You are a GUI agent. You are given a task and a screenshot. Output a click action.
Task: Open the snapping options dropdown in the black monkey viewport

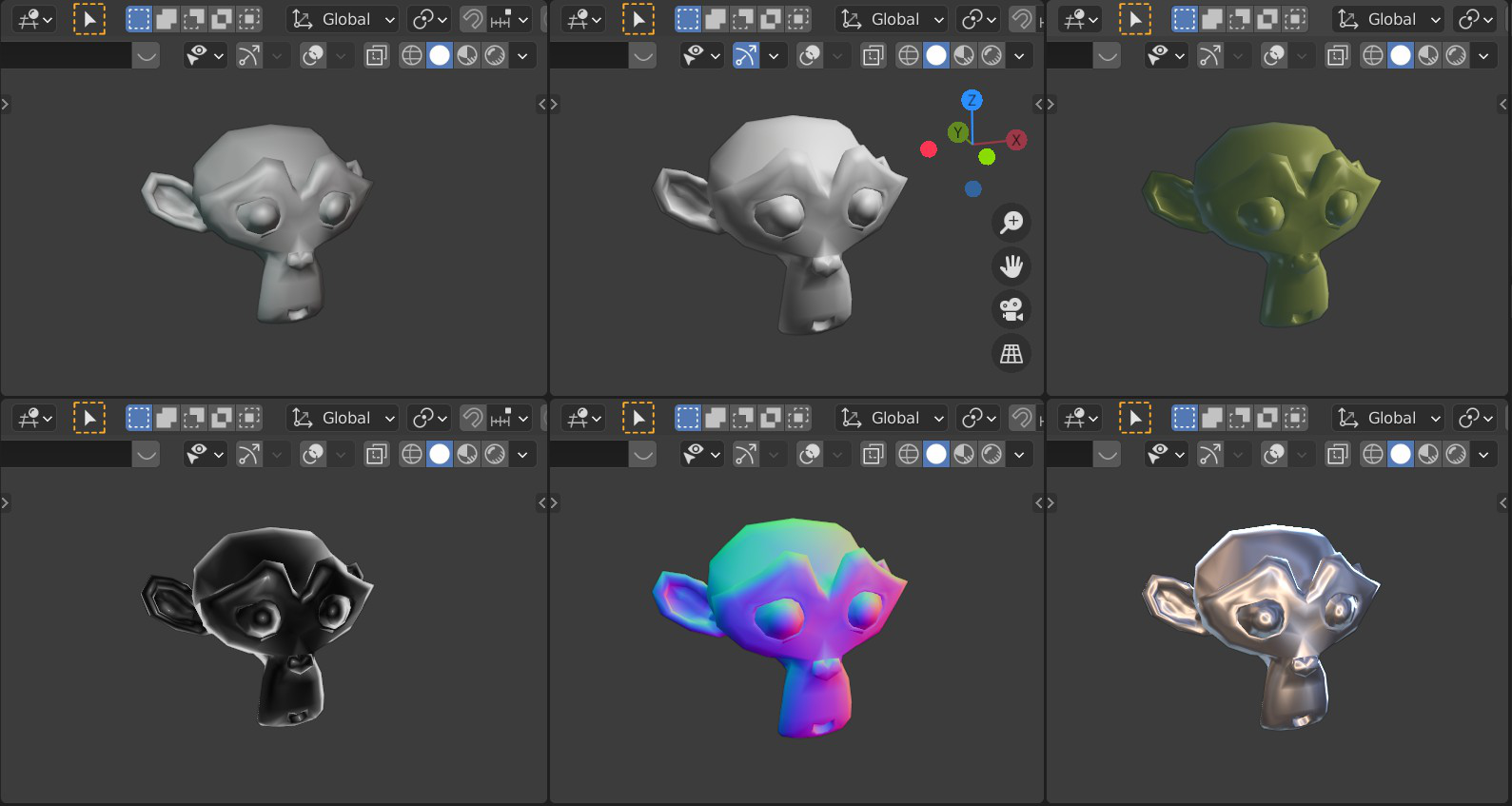click(509, 418)
